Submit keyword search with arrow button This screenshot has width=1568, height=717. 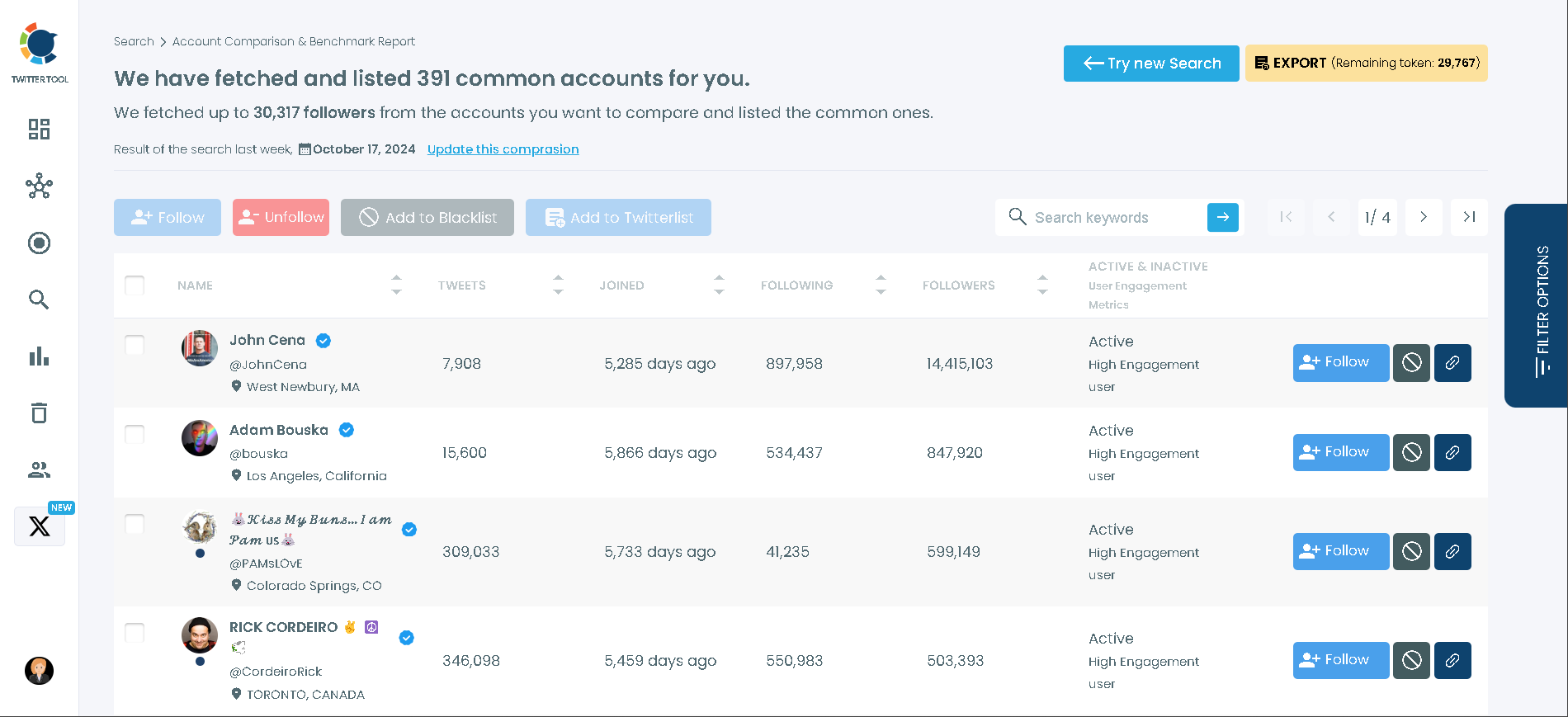click(1222, 217)
